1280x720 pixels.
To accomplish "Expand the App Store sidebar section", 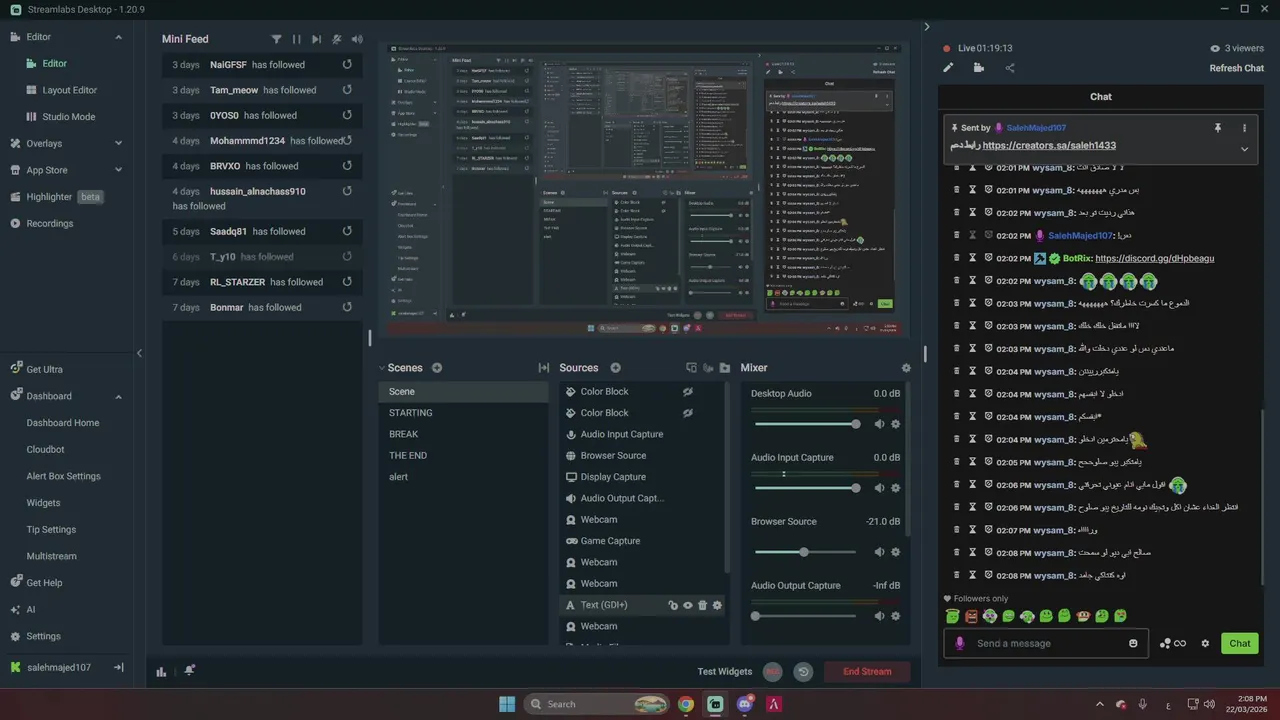I will (x=118, y=170).
